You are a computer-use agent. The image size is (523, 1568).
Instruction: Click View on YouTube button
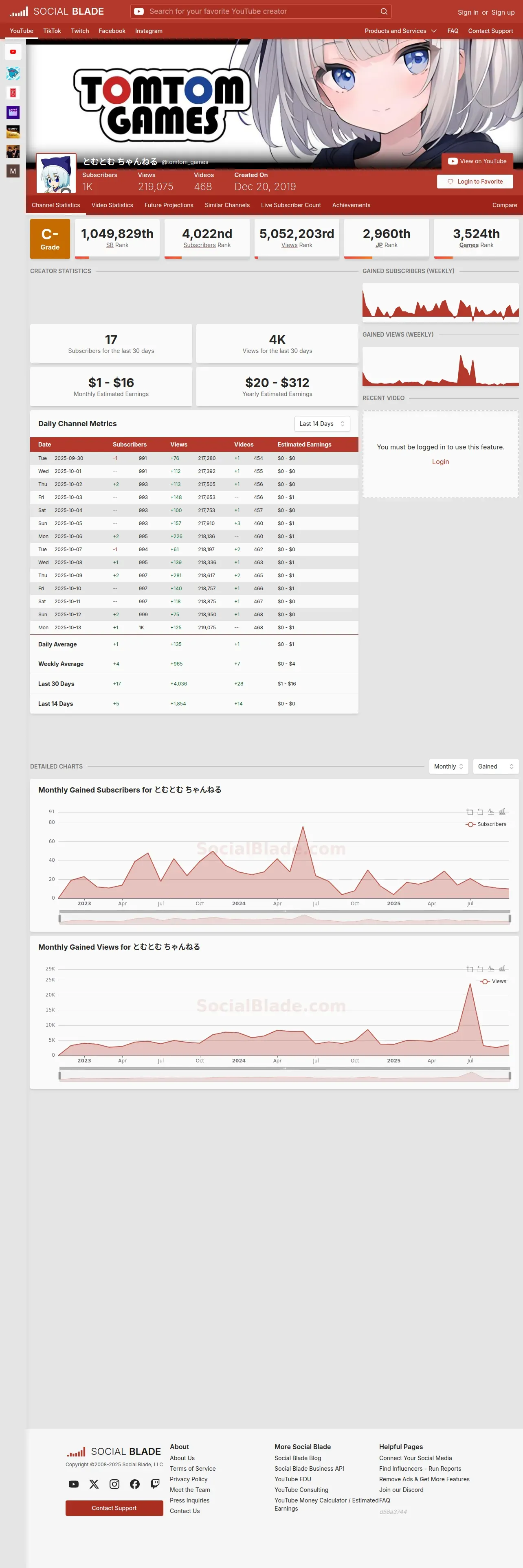[x=477, y=161]
